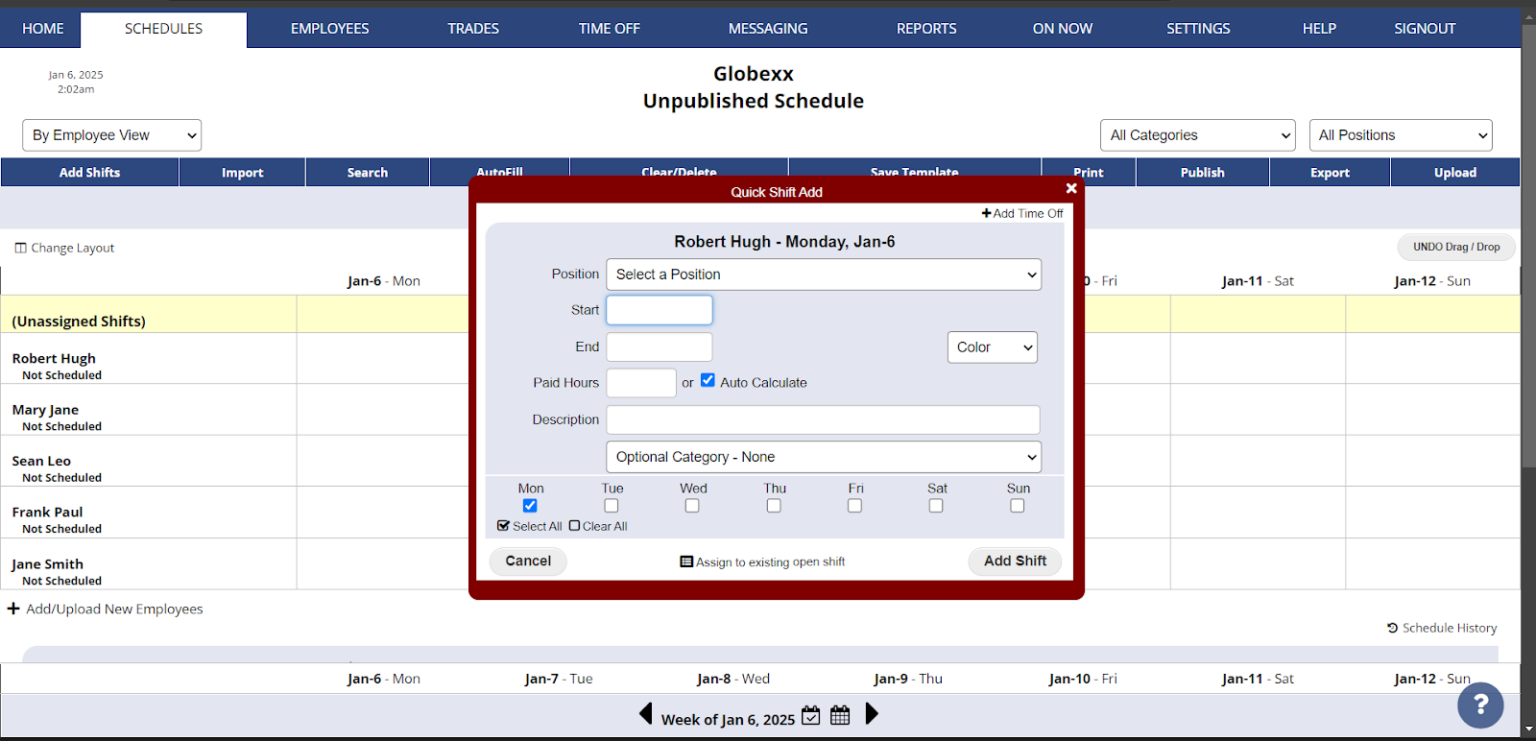Viewport: 1536px width, 741px height.
Task: Click Publish in the schedule toolbar
Action: tap(1202, 172)
